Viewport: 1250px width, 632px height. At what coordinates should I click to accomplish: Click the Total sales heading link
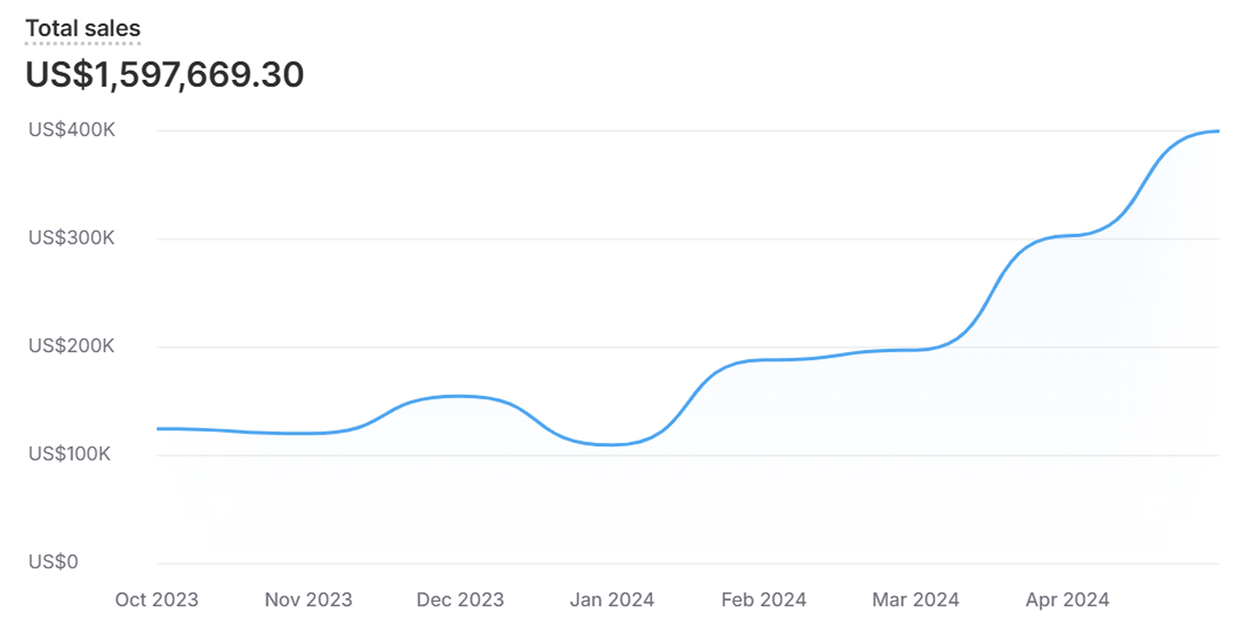83,29
